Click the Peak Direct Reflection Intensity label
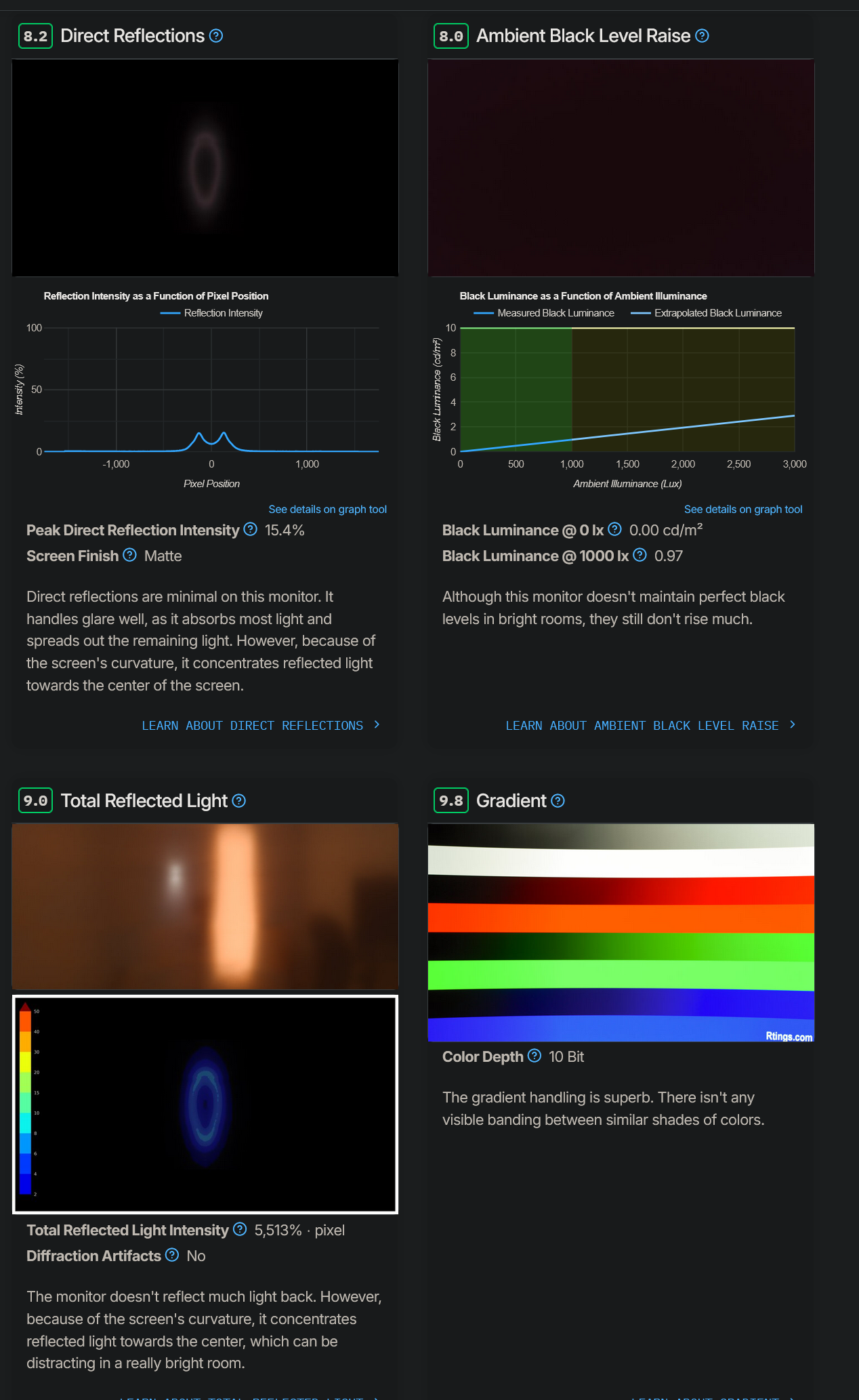This screenshot has width=859, height=1400. [x=133, y=530]
